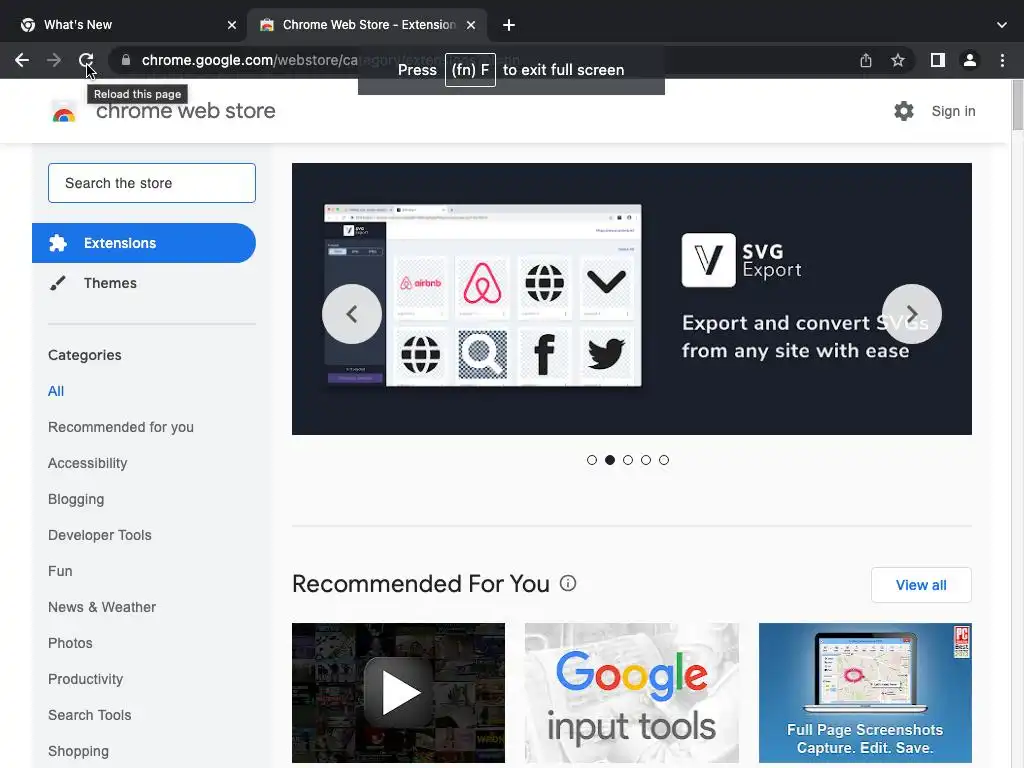Viewport: 1024px width, 768px height.
Task: Open the Accessibility category
Action: pos(88,463)
